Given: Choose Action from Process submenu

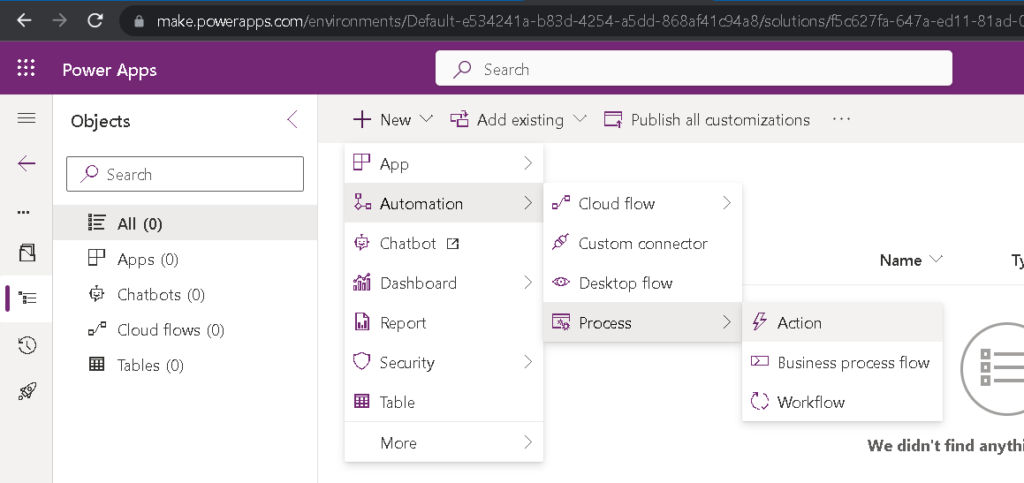Looking at the screenshot, I should (x=842, y=322).
